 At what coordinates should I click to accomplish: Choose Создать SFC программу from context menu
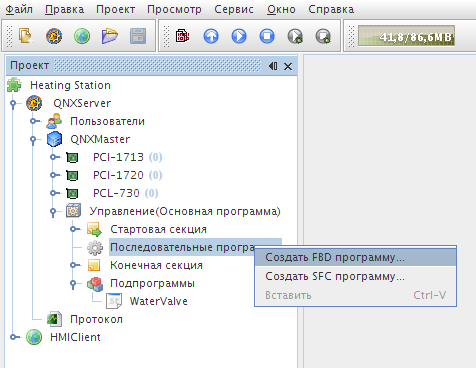point(355,276)
